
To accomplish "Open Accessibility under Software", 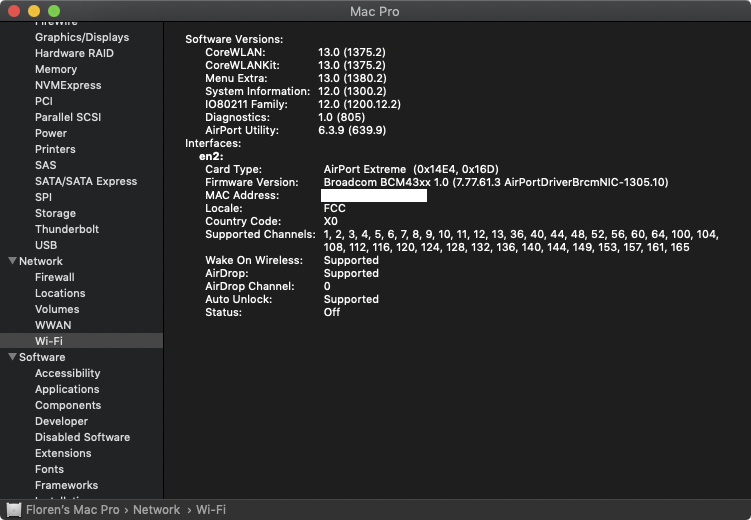I will click(68, 373).
